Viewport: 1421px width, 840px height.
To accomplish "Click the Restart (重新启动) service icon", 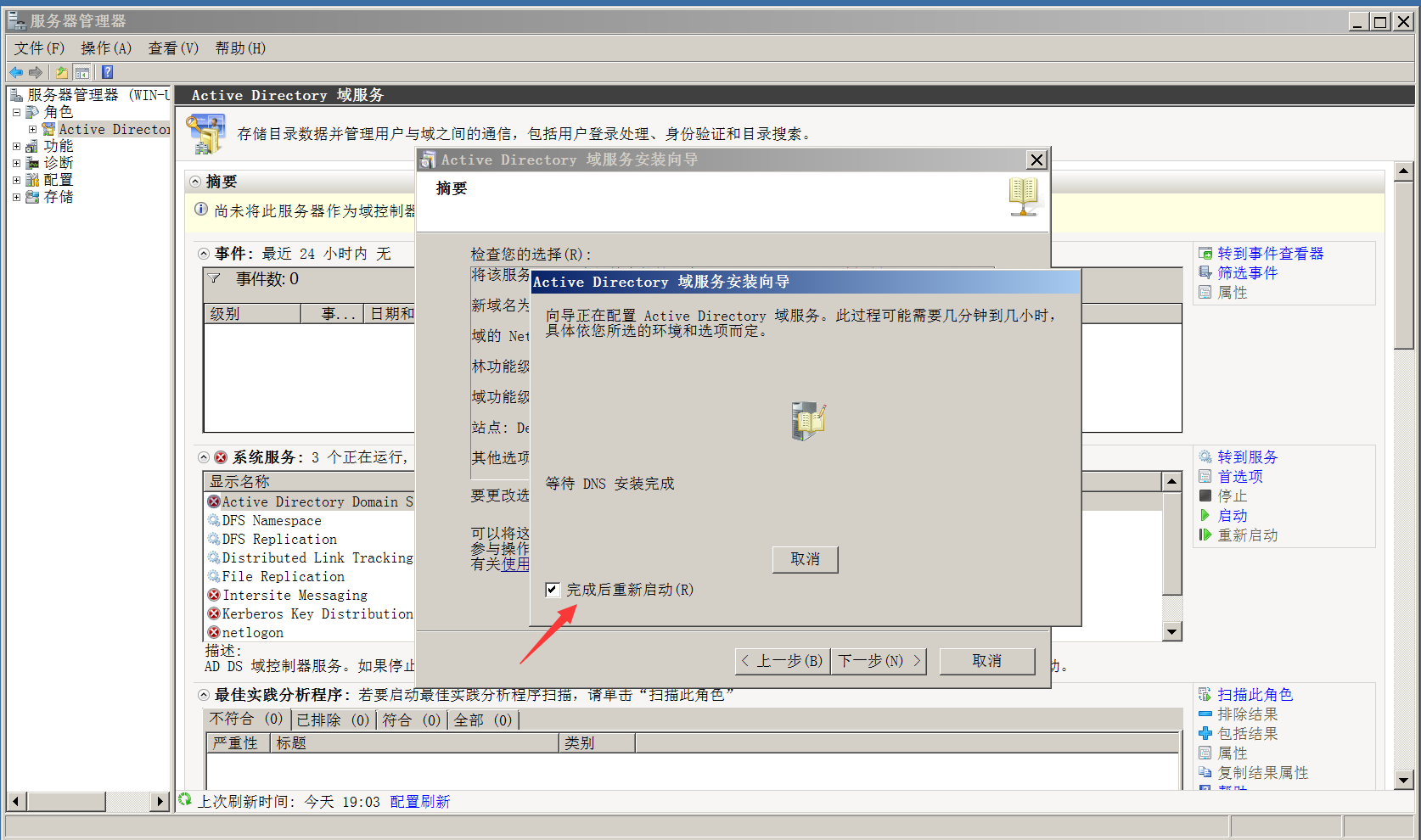I will (1205, 535).
